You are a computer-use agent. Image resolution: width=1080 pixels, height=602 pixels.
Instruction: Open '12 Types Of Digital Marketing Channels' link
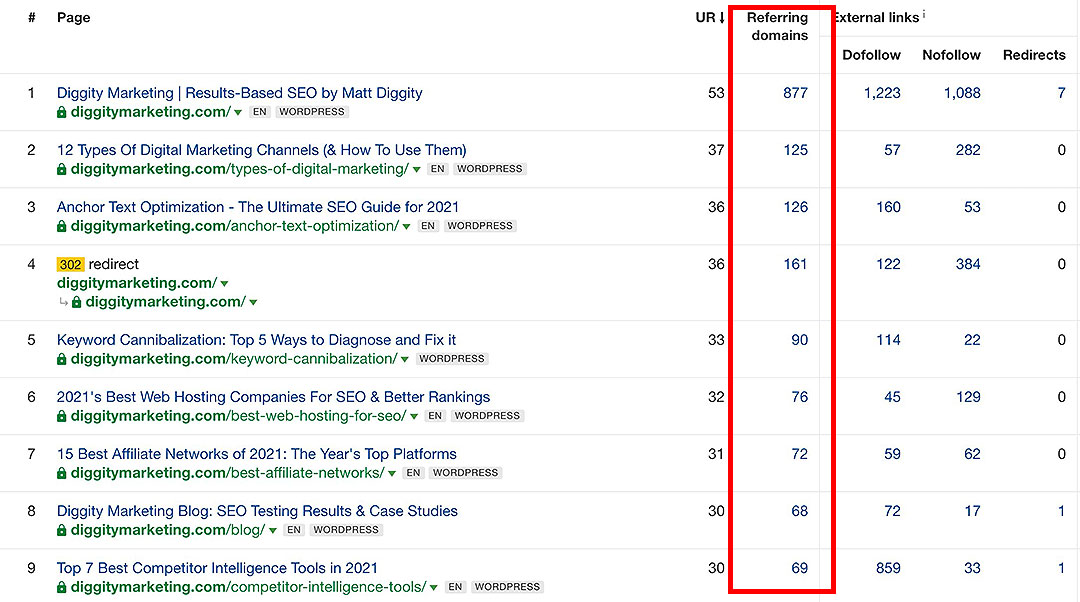click(262, 150)
